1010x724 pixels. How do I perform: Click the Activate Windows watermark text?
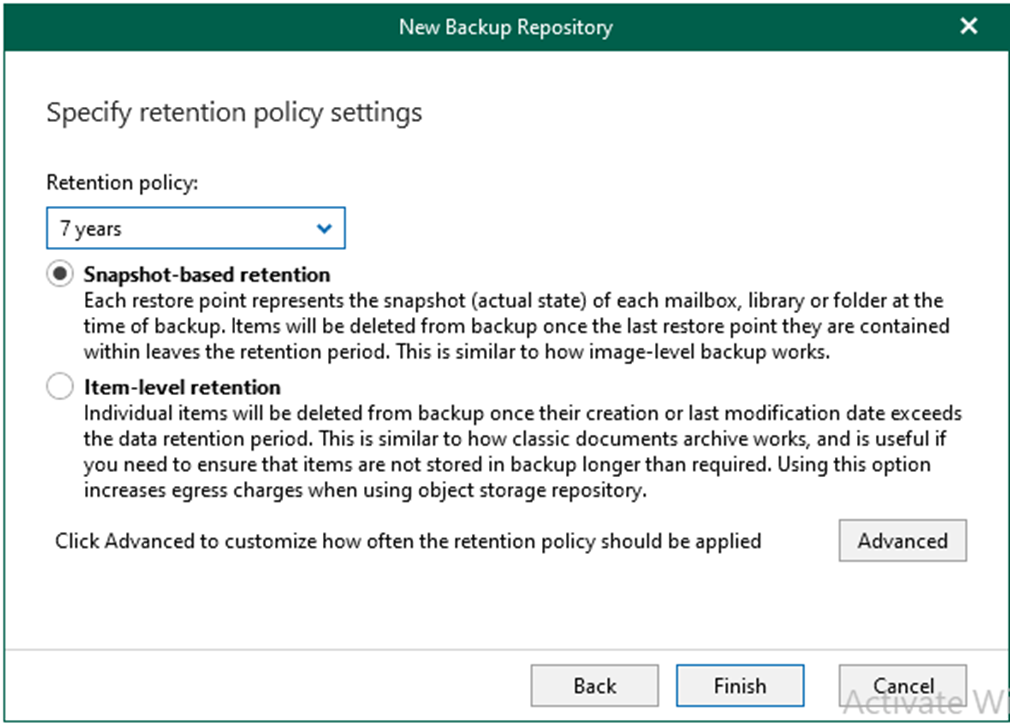pos(925,702)
